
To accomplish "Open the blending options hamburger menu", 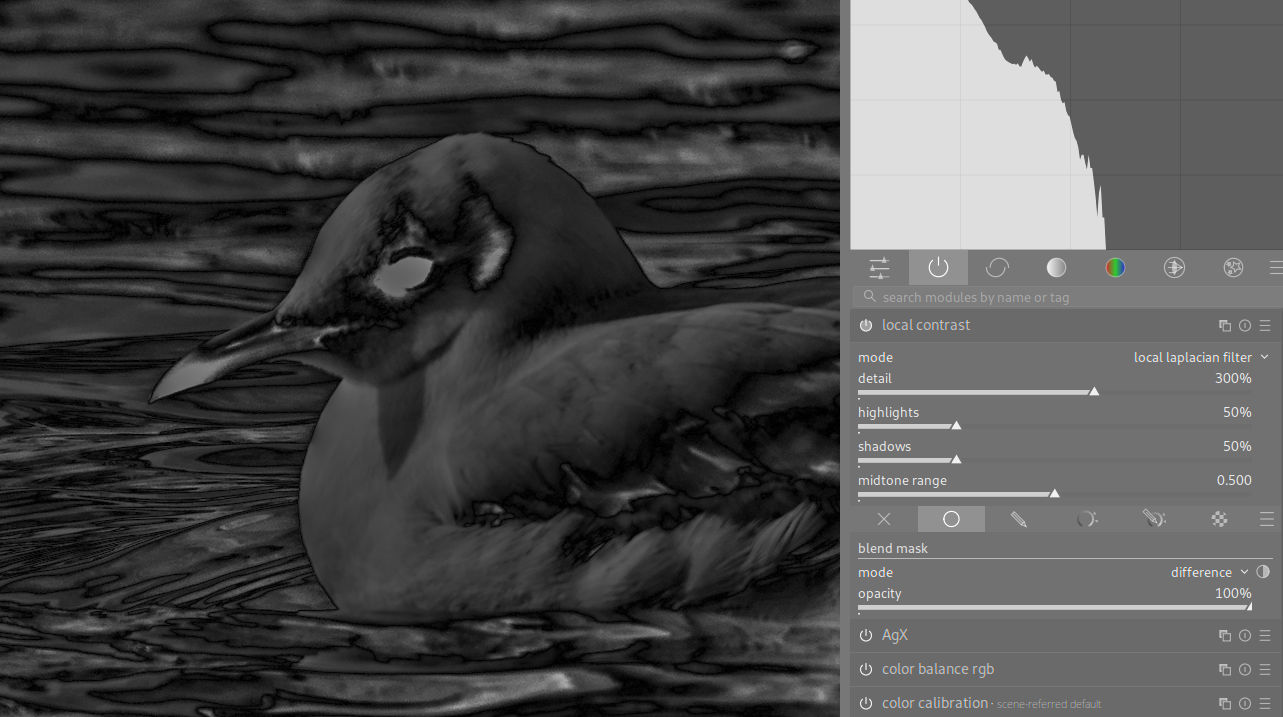I will [x=1266, y=519].
